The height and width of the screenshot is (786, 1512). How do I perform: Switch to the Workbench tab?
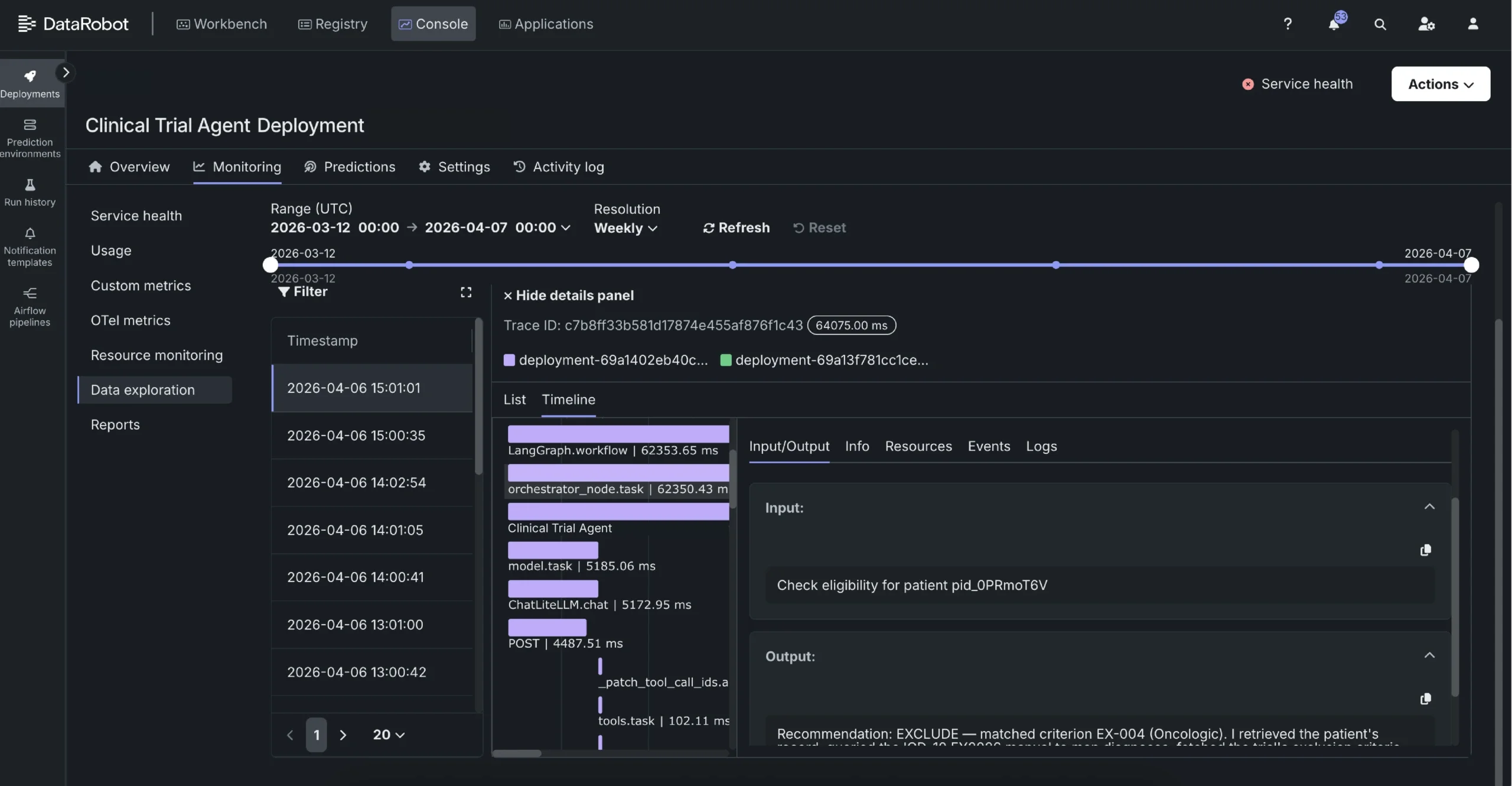[221, 24]
